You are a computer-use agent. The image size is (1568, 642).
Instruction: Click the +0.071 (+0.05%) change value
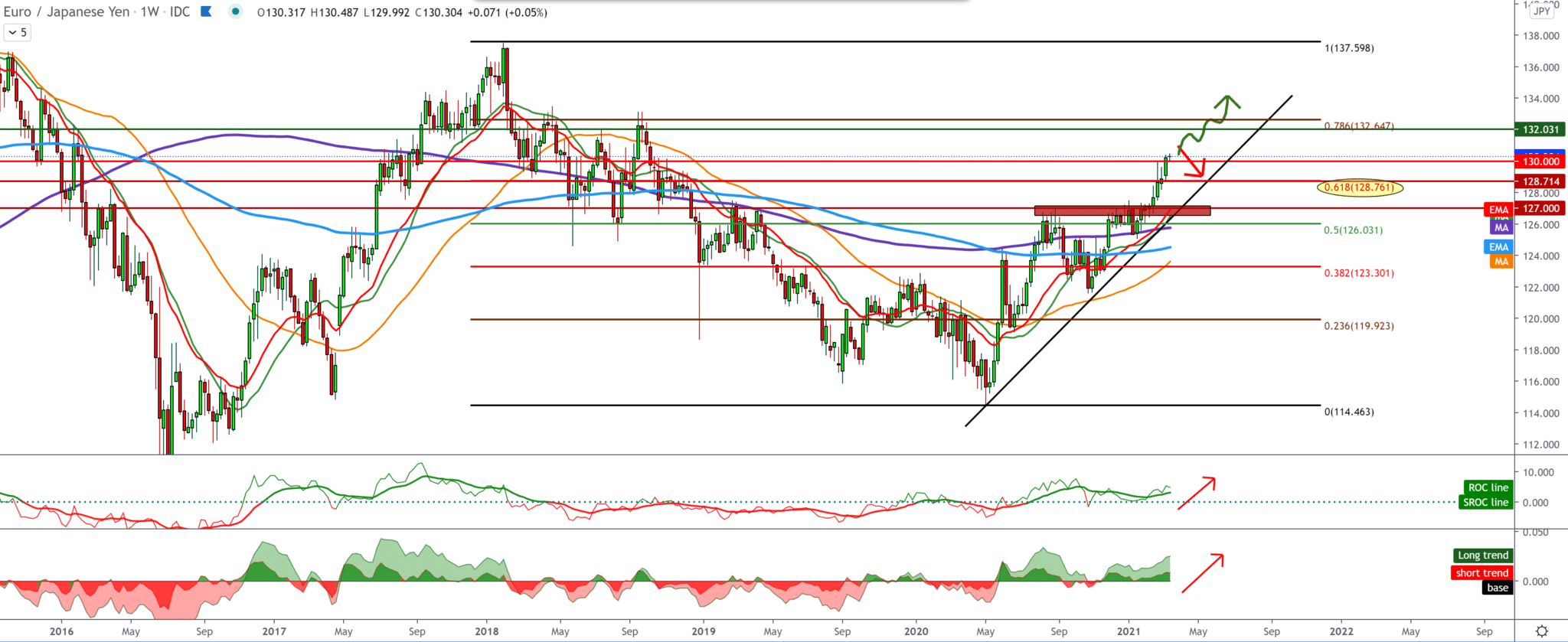507,12
